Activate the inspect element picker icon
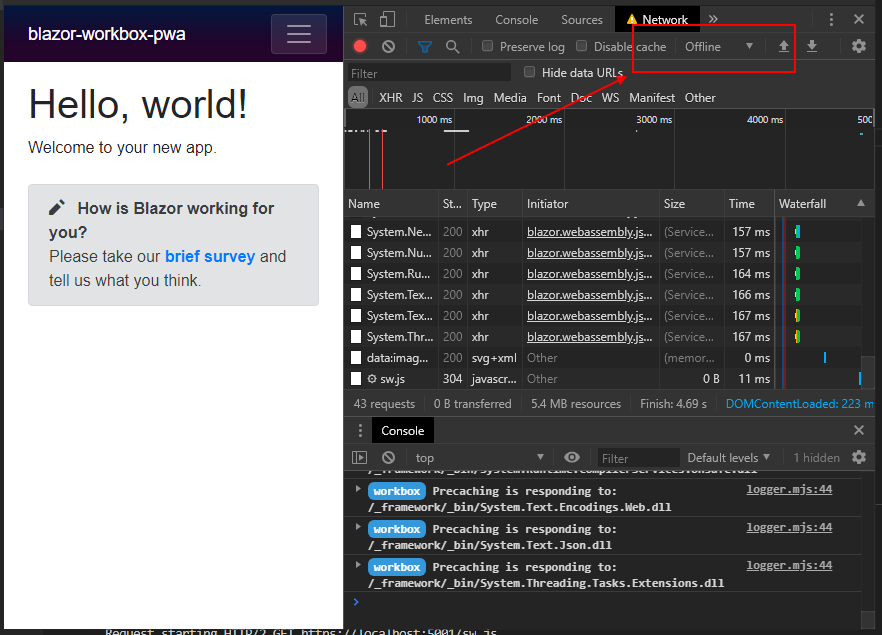The width and height of the screenshot is (882, 635). click(361, 20)
